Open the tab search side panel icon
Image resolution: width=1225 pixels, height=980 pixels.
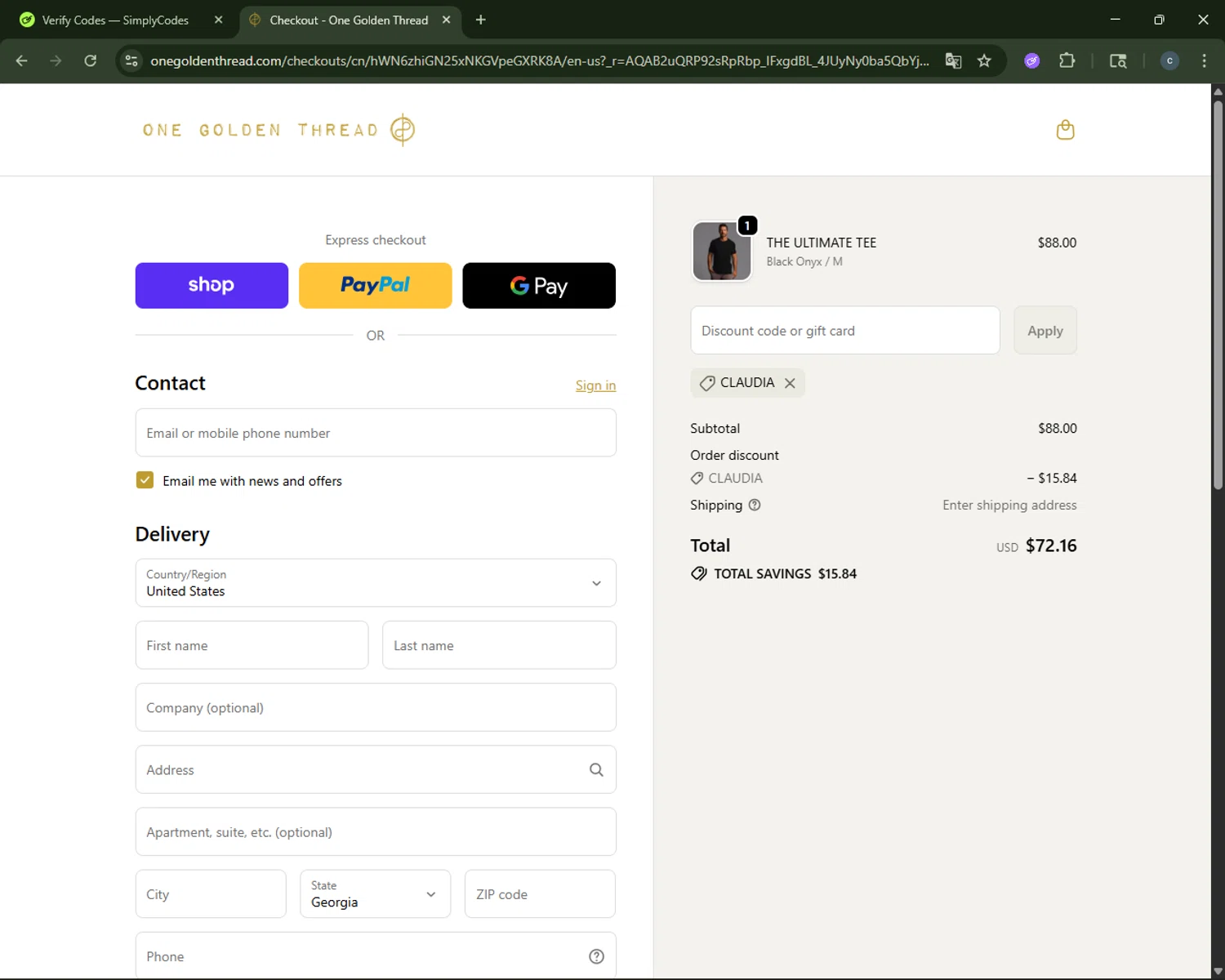point(1118,60)
